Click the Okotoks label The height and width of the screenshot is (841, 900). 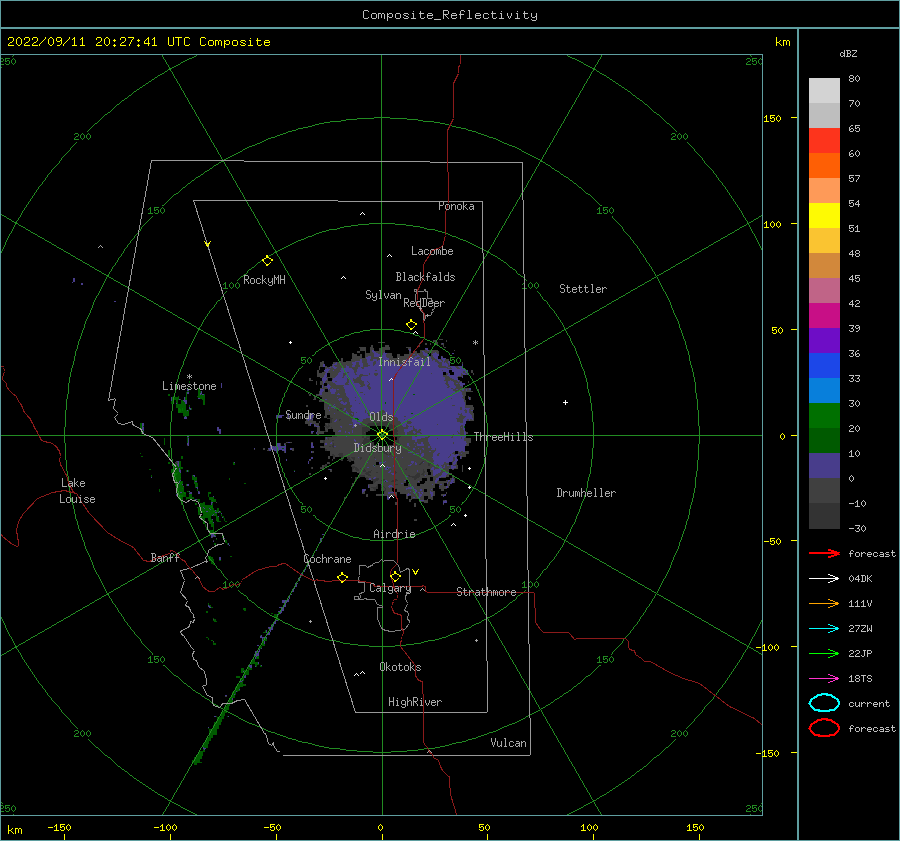coord(400,667)
